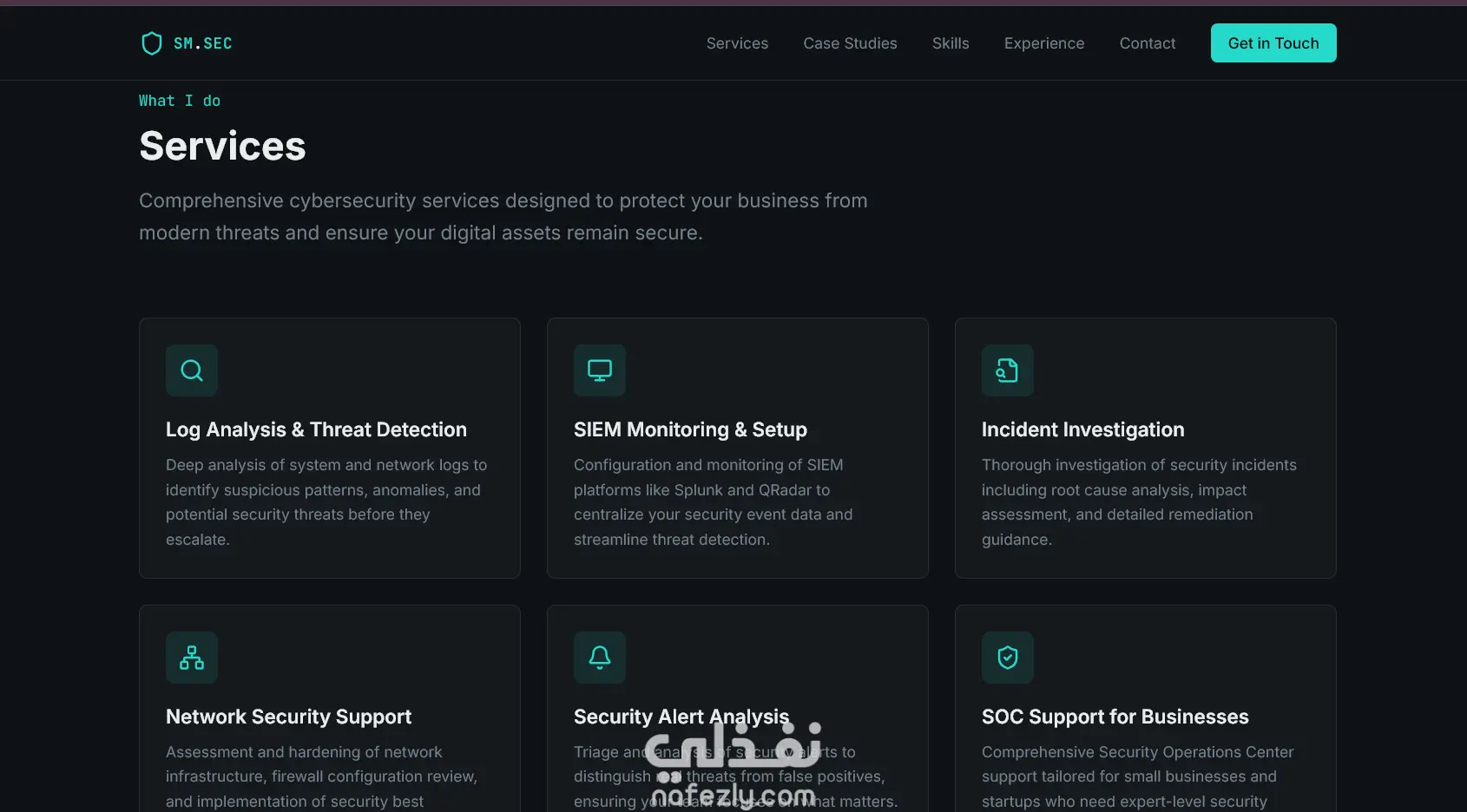Go to Case Studies section

pos(850,43)
